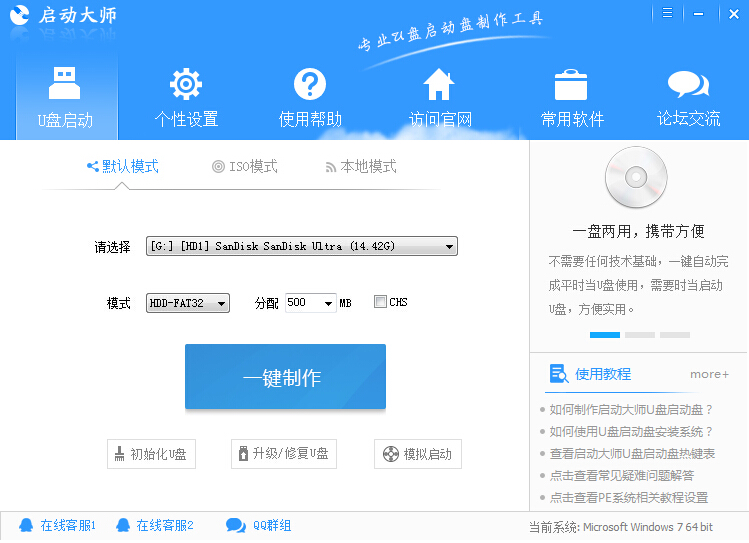Open the more+ tutorials link
The width and height of the screenshot is (749, 543).
pos(709,374)
